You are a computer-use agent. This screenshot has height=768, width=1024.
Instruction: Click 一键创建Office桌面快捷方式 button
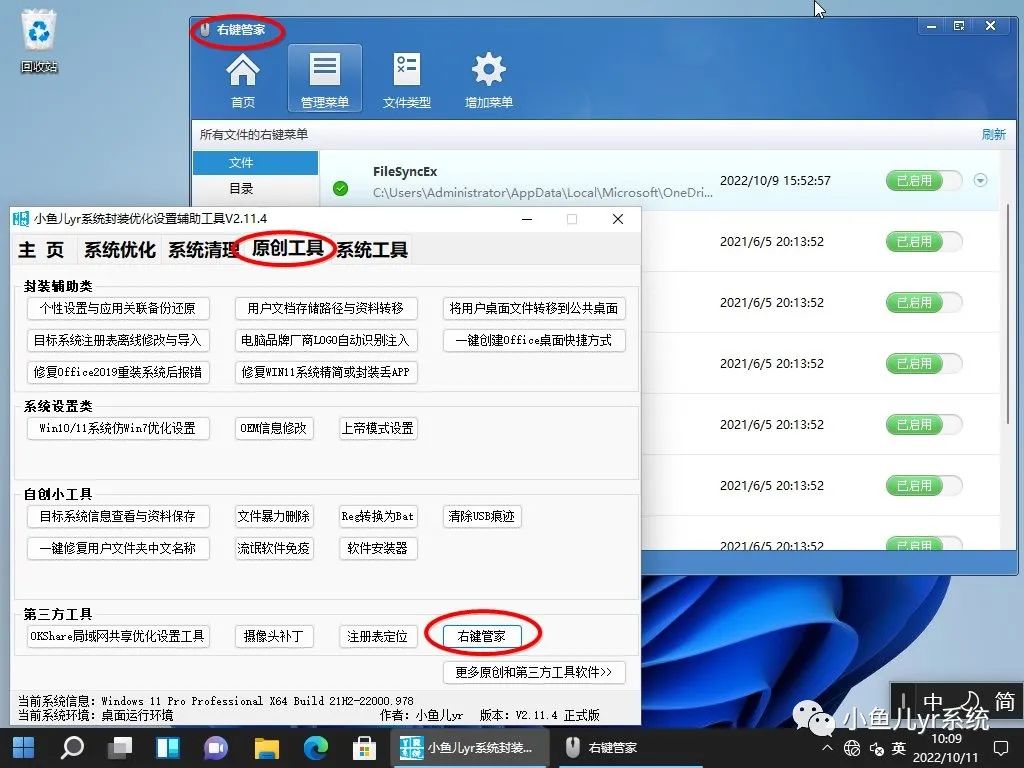tap(534, 340)
